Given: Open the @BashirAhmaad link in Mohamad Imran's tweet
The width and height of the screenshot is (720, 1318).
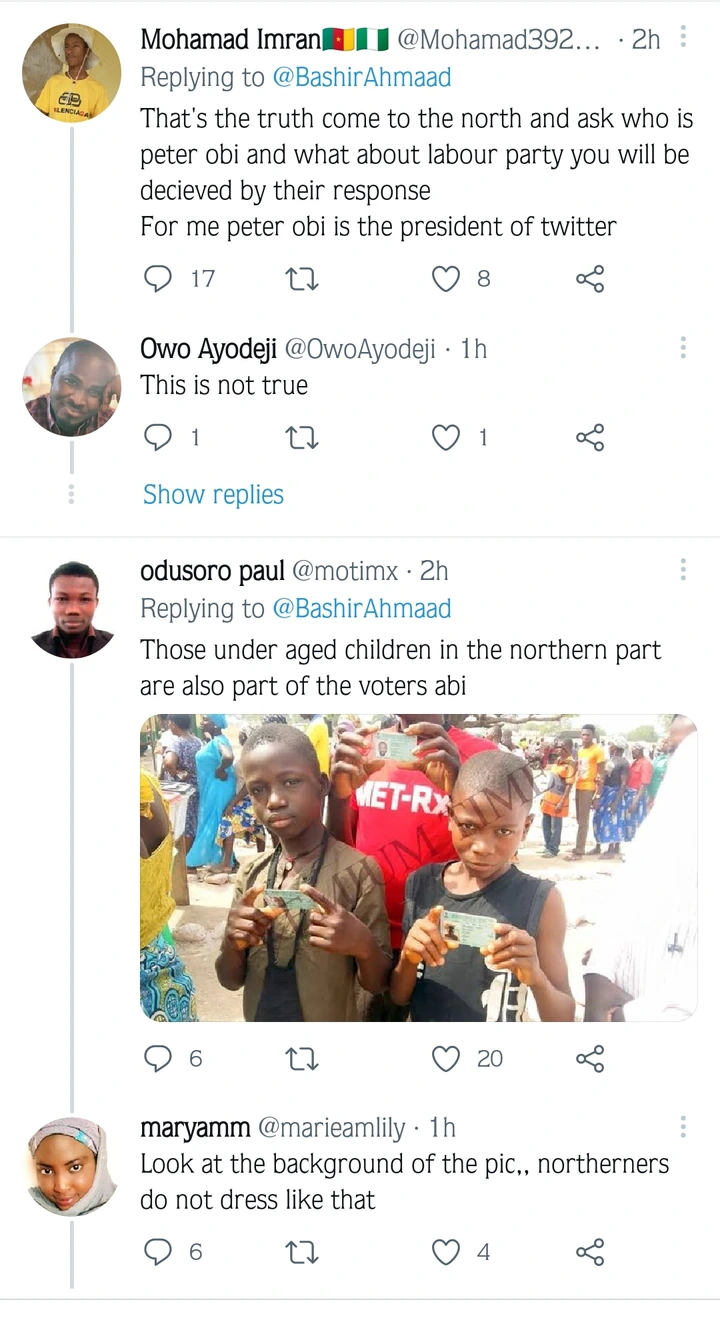Looking at the screenshot, I should tap(361, 77).
